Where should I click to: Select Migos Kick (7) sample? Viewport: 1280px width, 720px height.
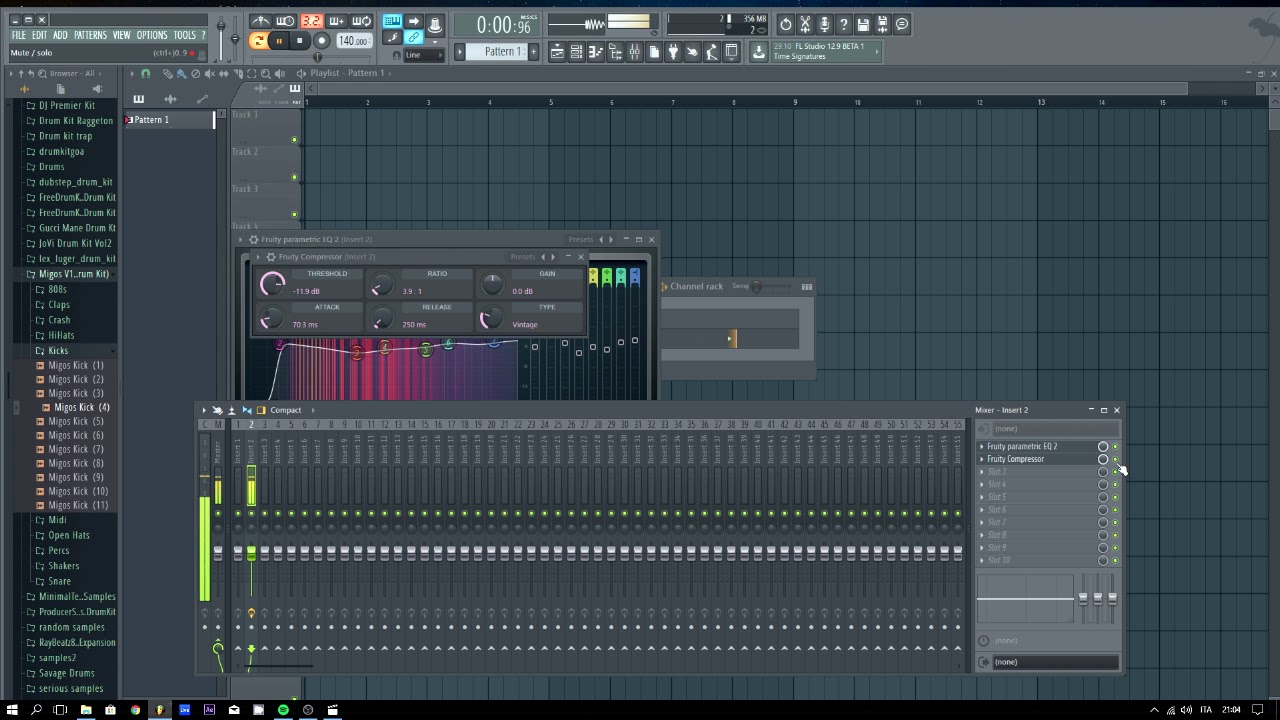click(x=75, y=449)
